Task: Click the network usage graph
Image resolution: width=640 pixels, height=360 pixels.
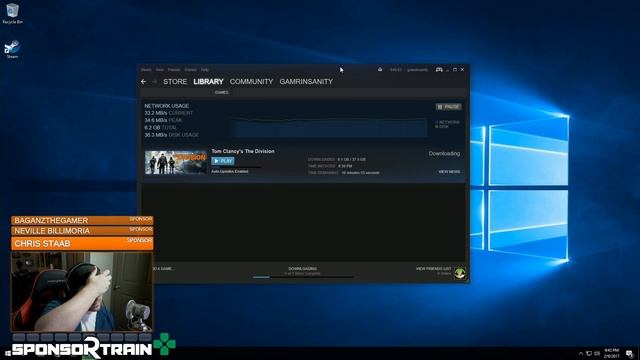Action: (329, 128)
